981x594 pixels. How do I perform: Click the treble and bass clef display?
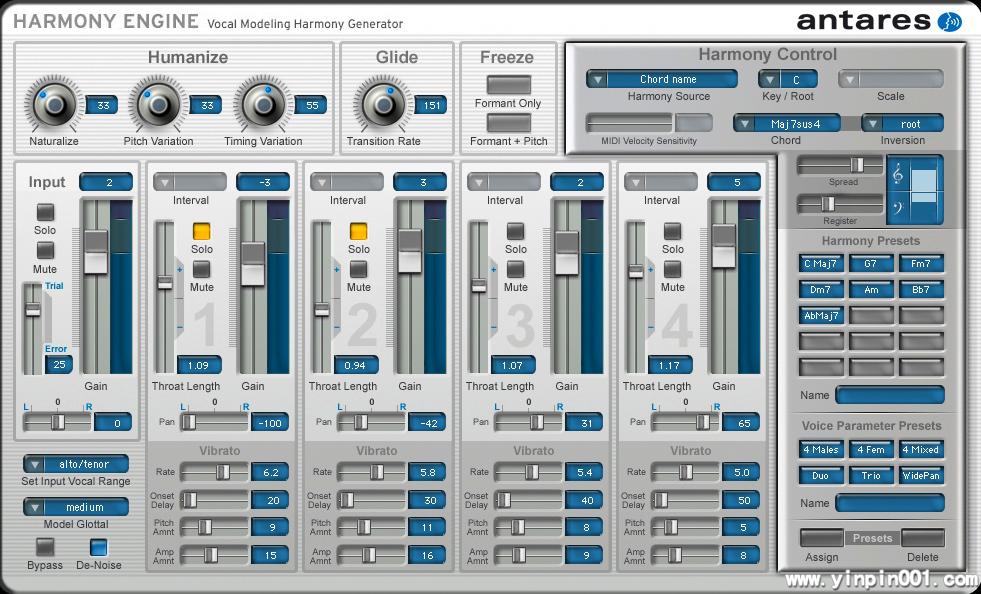[914, 190]
